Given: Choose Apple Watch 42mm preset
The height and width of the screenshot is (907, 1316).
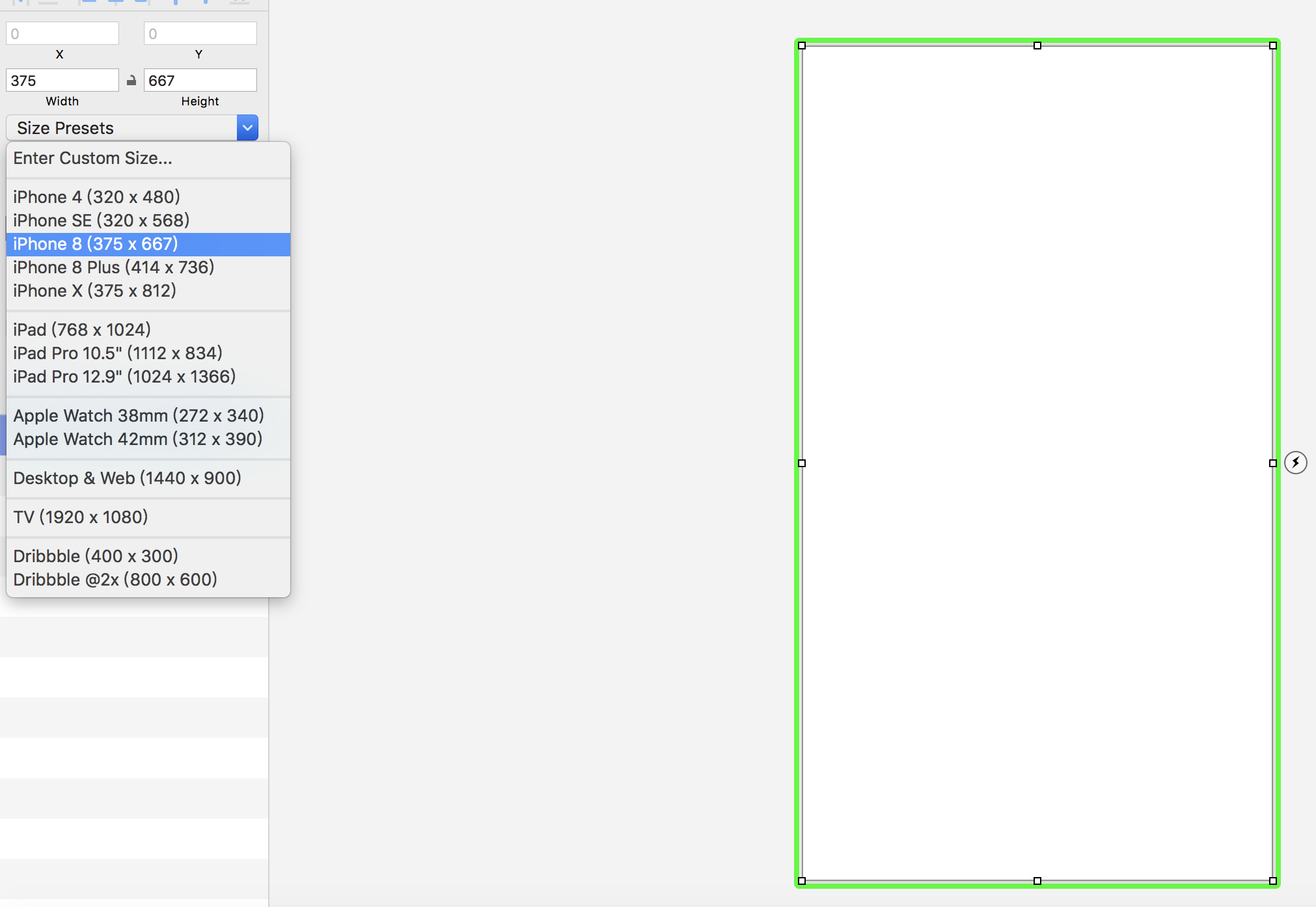Looking at the screenshot, I should click(138, 439).
